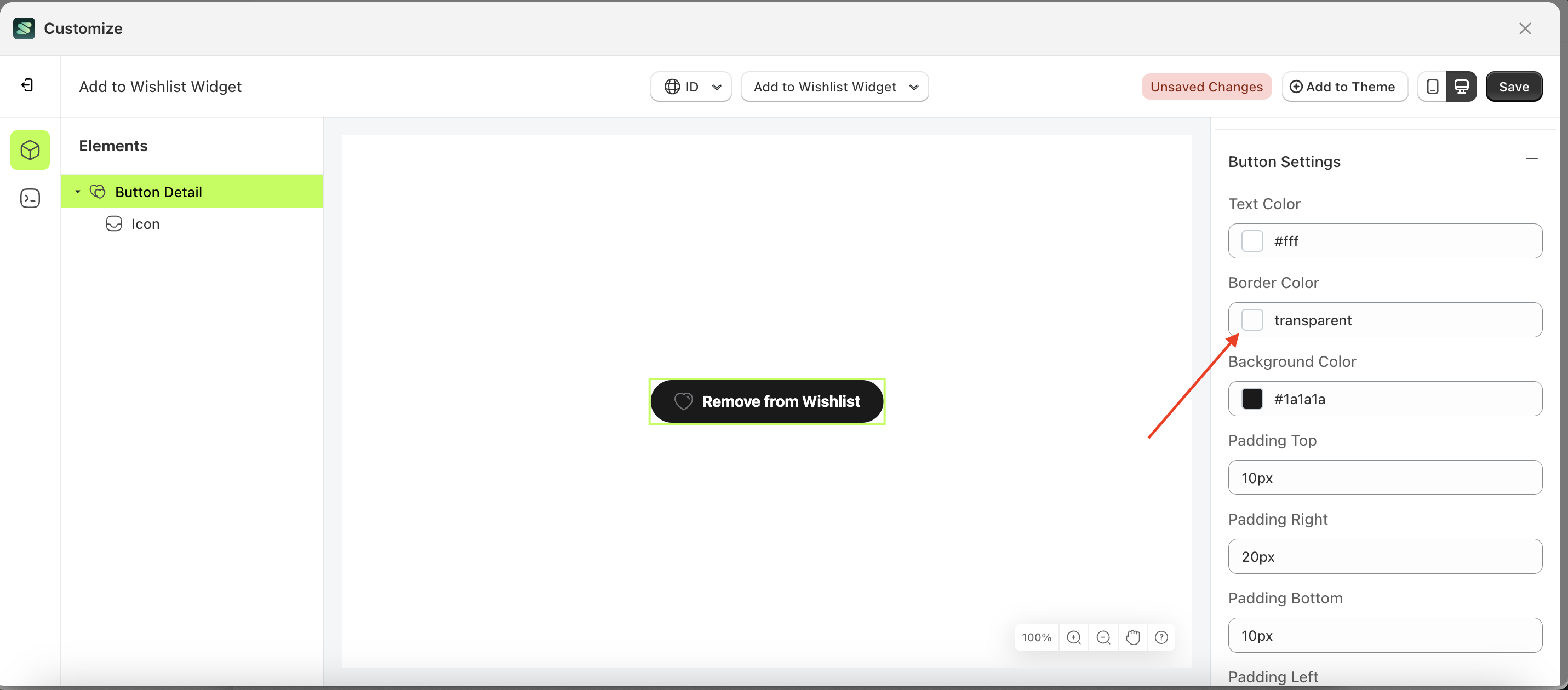Screen dimensions: 1568x690
Task: Edit the Padding Right value field
Action: [x=1386, y=556]
